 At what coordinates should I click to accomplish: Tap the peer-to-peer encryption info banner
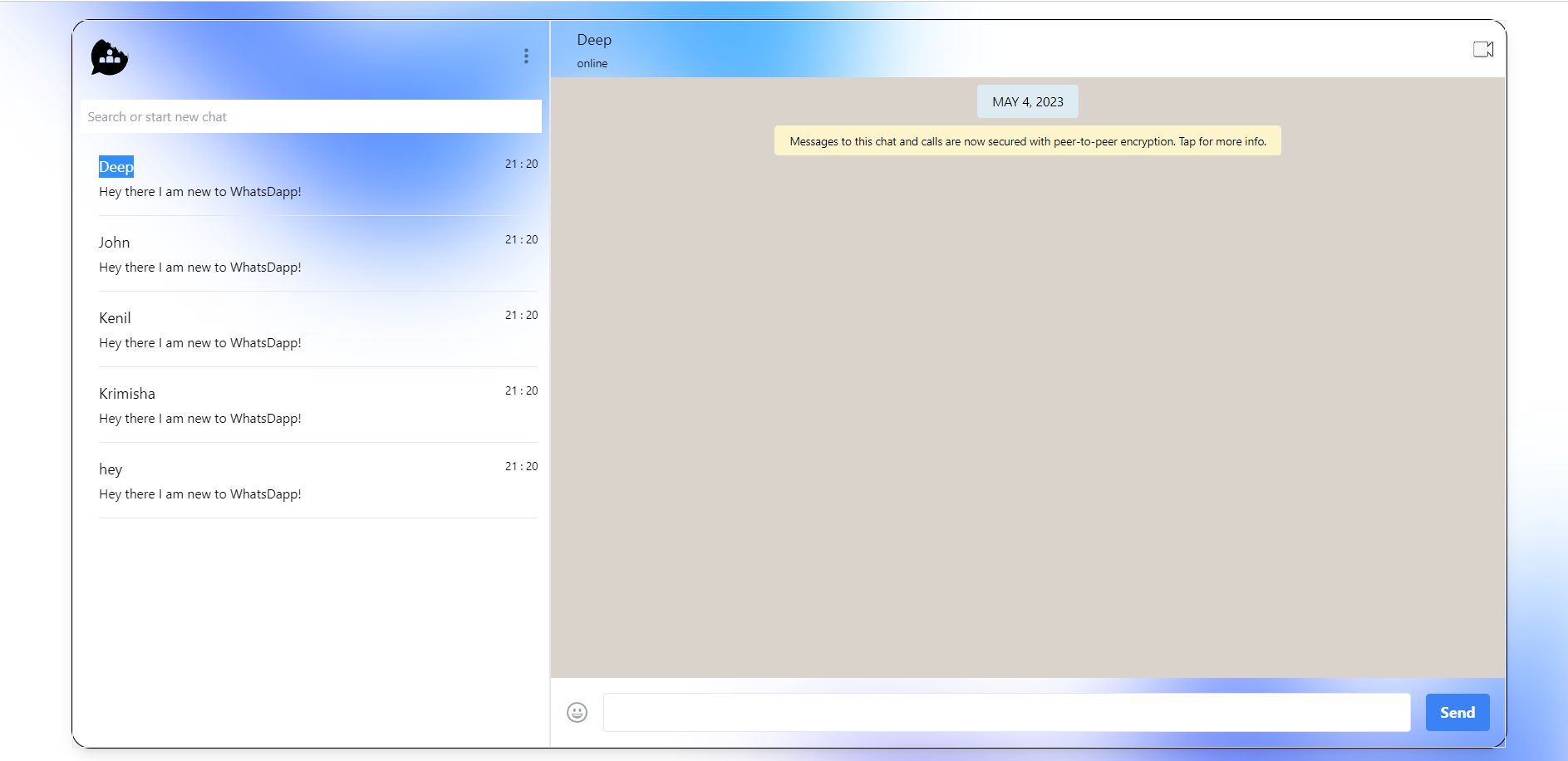1028,141
